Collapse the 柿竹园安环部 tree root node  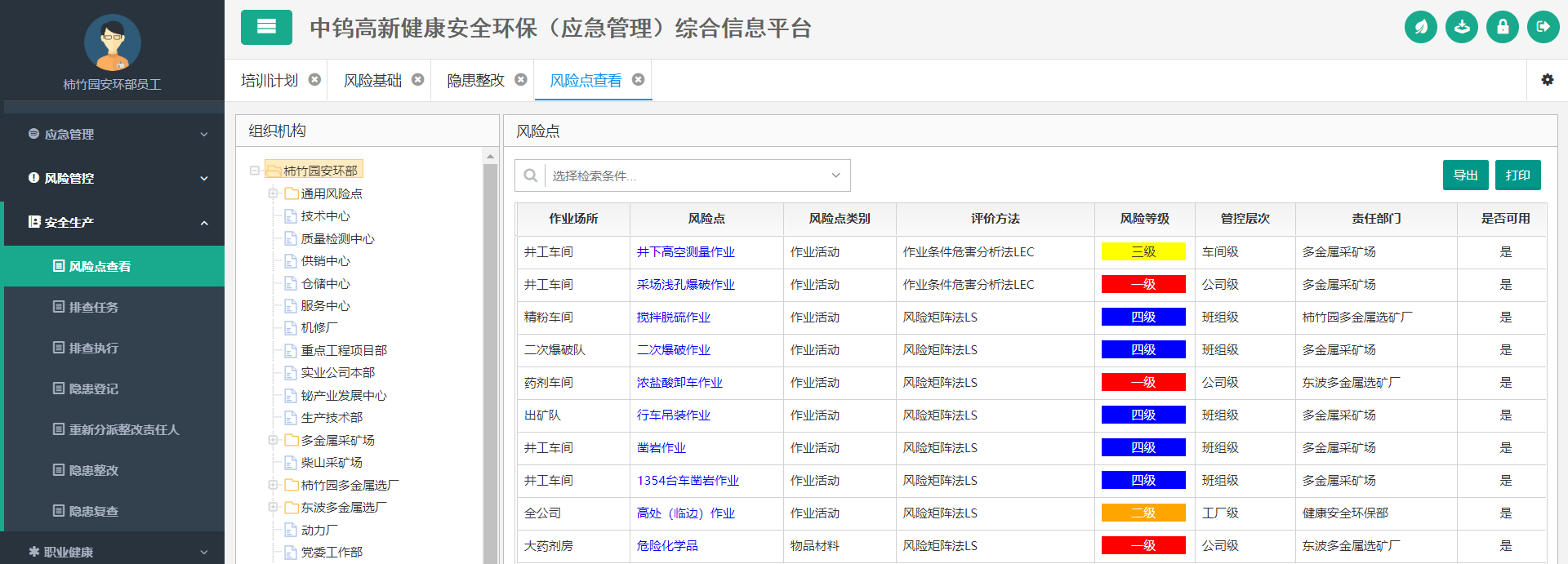(x=255, y=171)
